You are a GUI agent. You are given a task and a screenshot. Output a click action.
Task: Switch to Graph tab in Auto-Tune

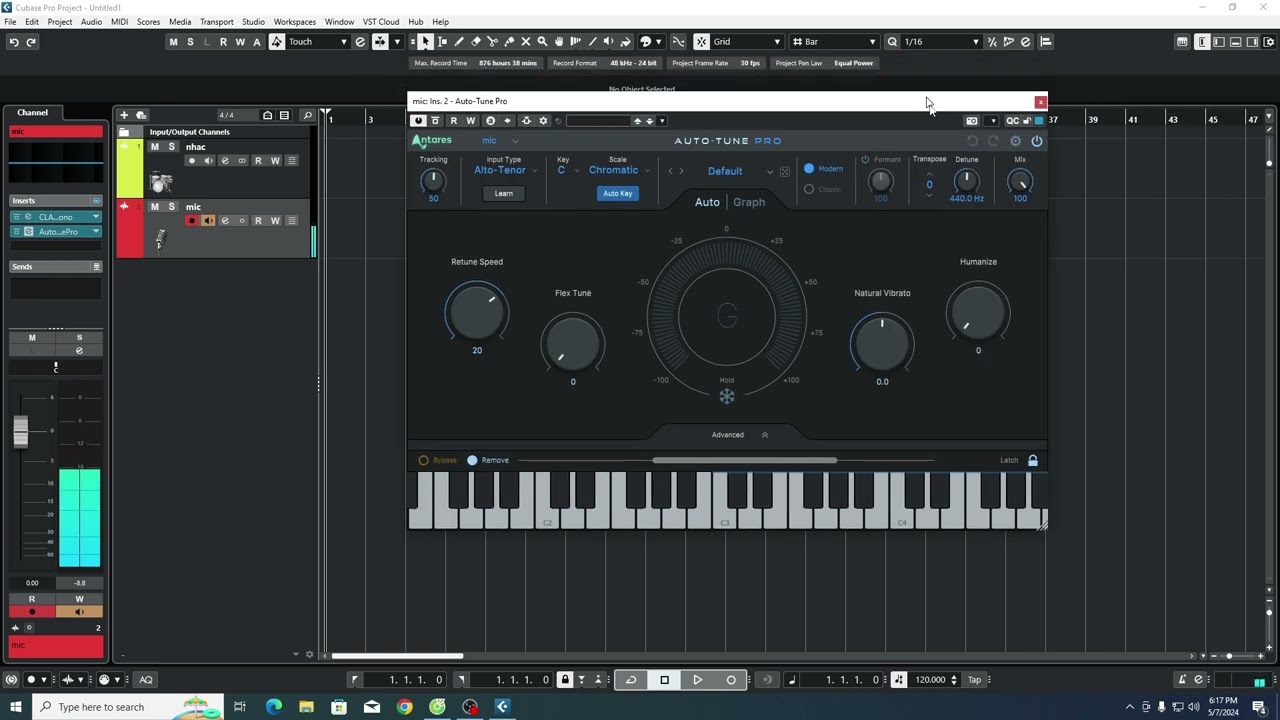(x=749, y=202)
